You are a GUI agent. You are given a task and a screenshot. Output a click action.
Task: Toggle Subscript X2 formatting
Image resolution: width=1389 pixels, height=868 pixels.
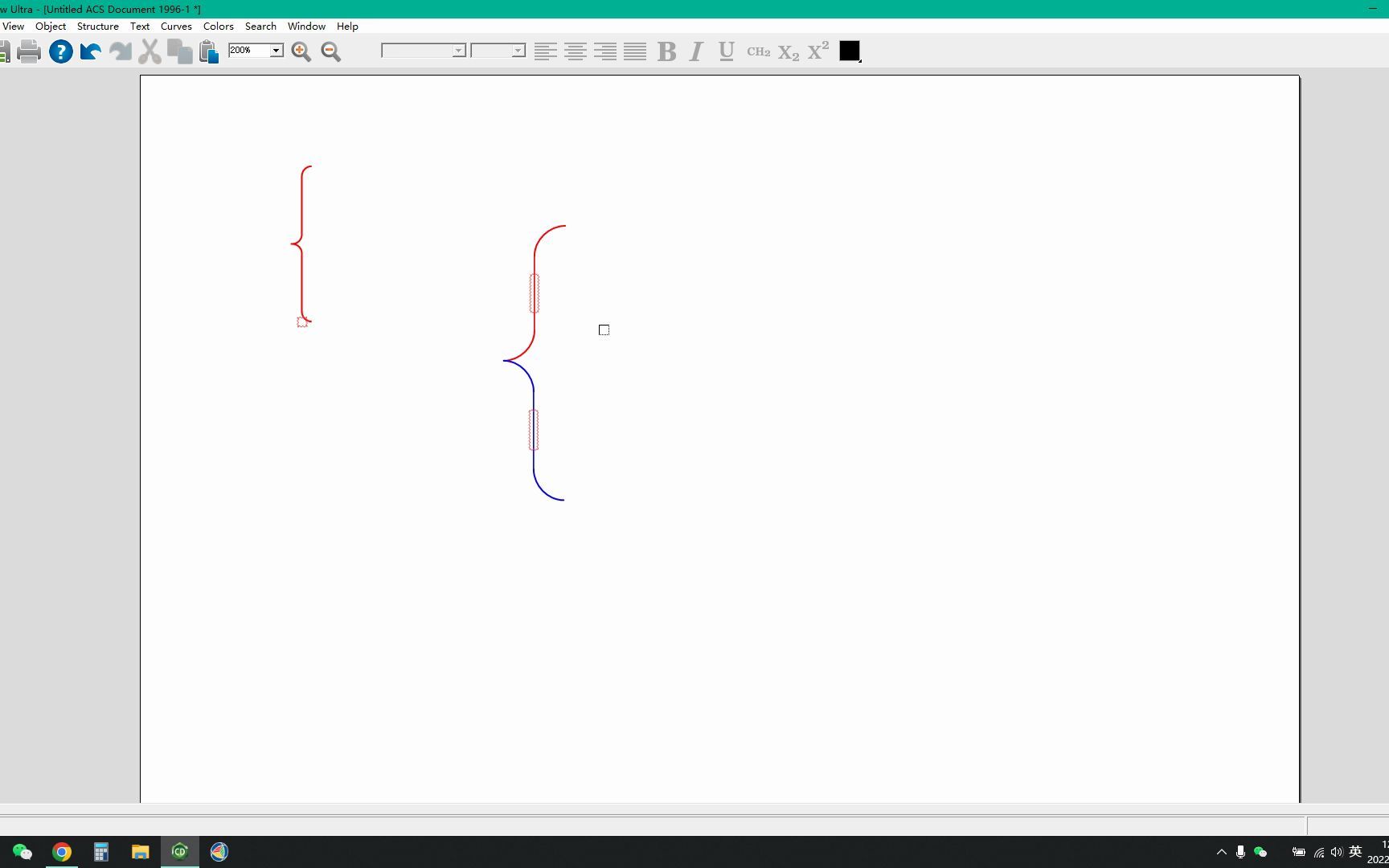point(789,53)
